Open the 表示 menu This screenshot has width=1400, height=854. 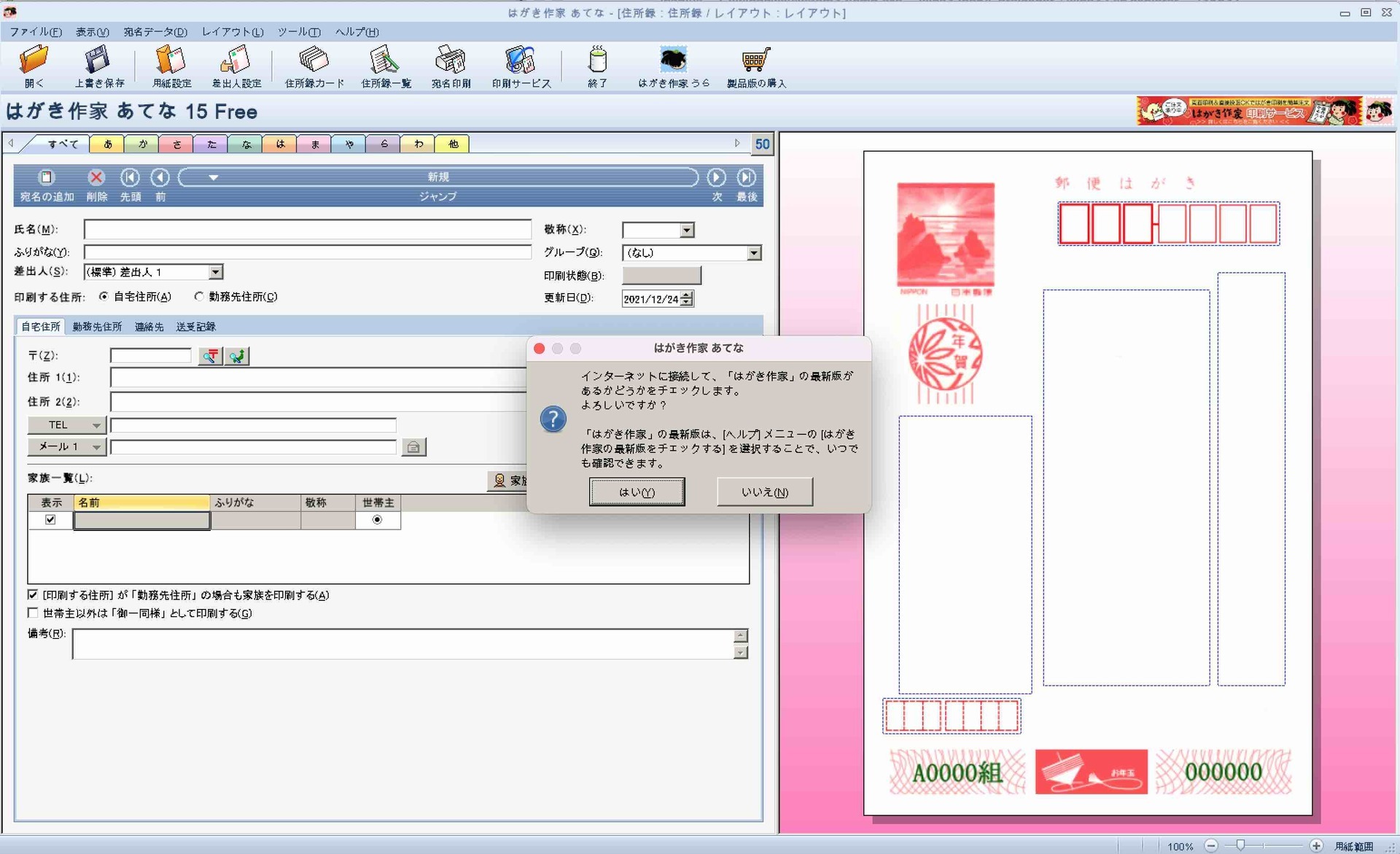coord(93,32)
